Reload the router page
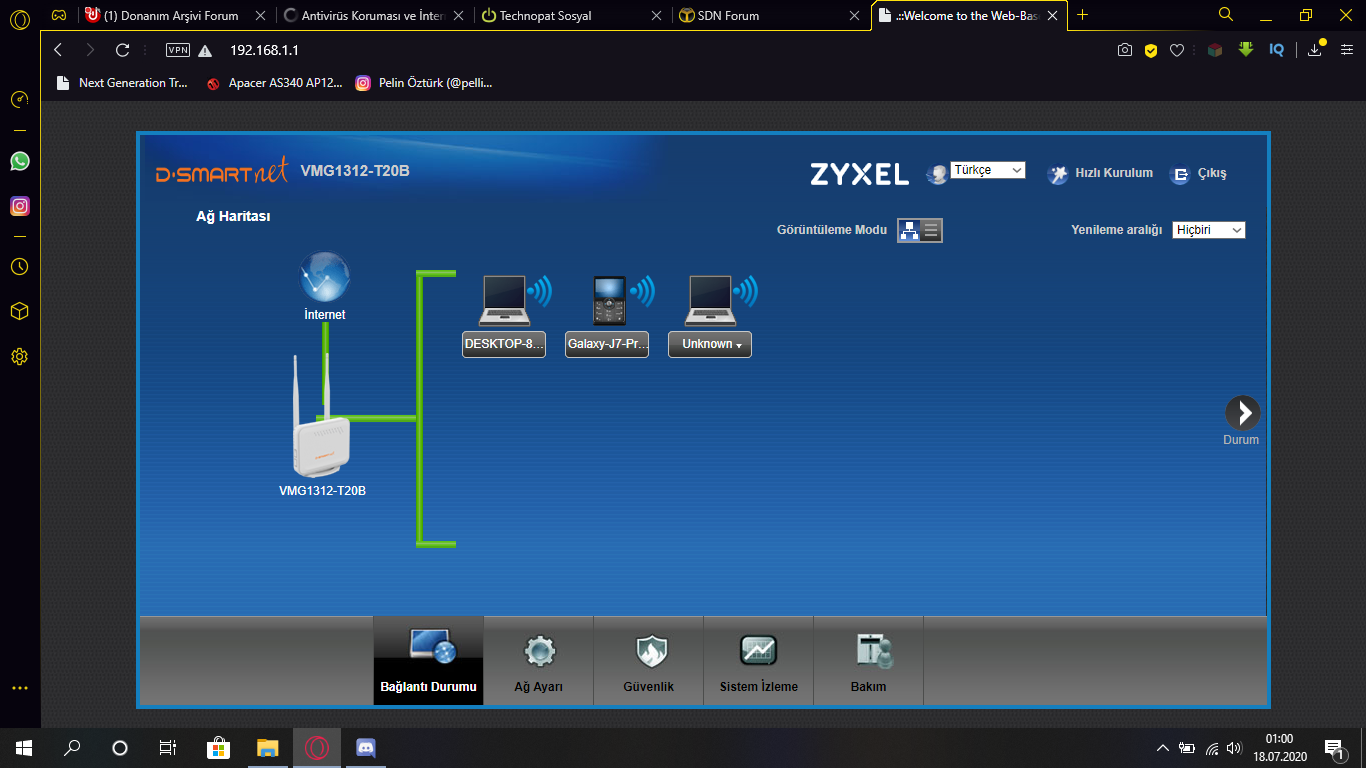1366x768 pixels. [123, 50]
